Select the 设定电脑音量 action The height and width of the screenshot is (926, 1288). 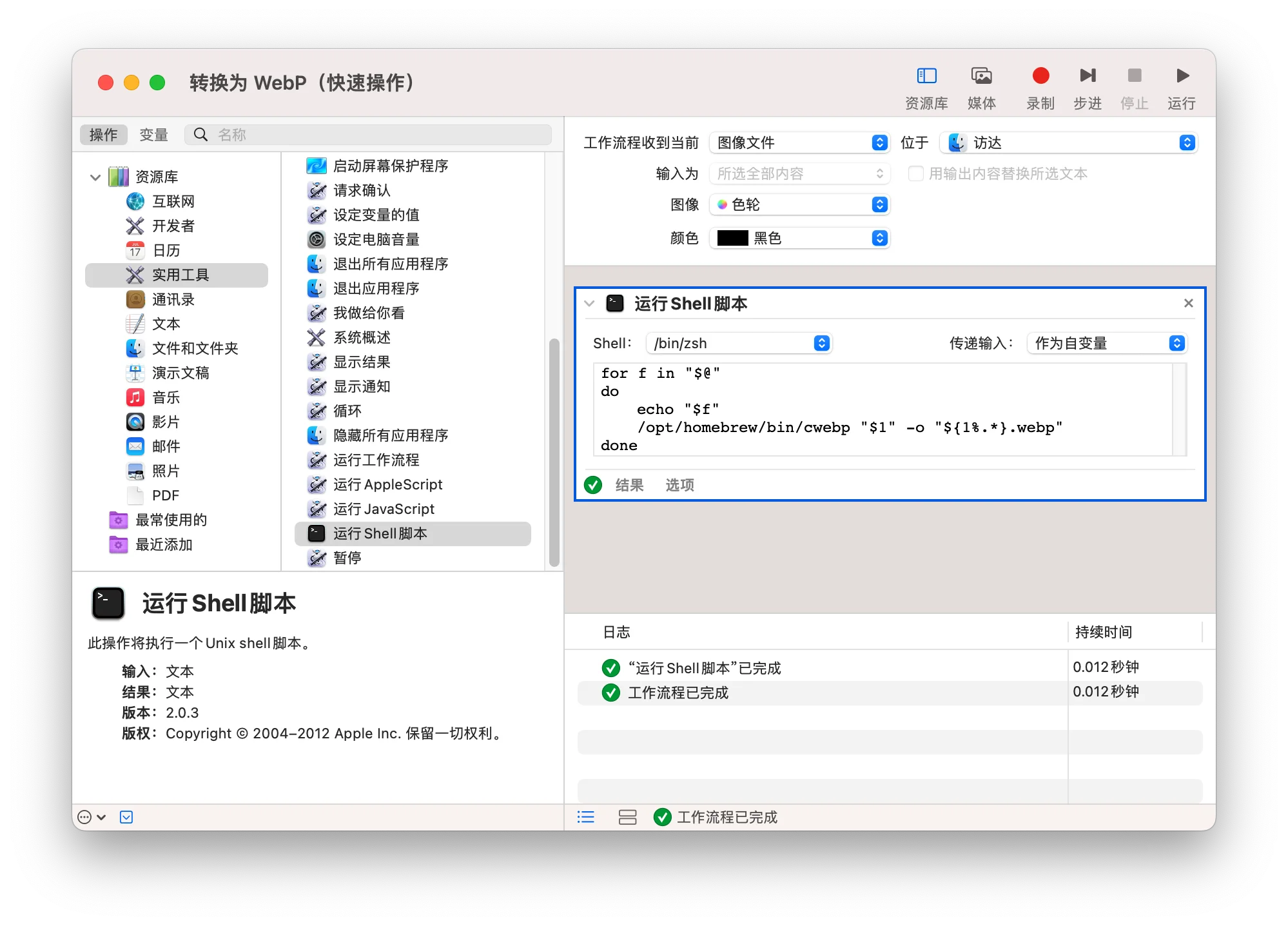coord(413,239)
